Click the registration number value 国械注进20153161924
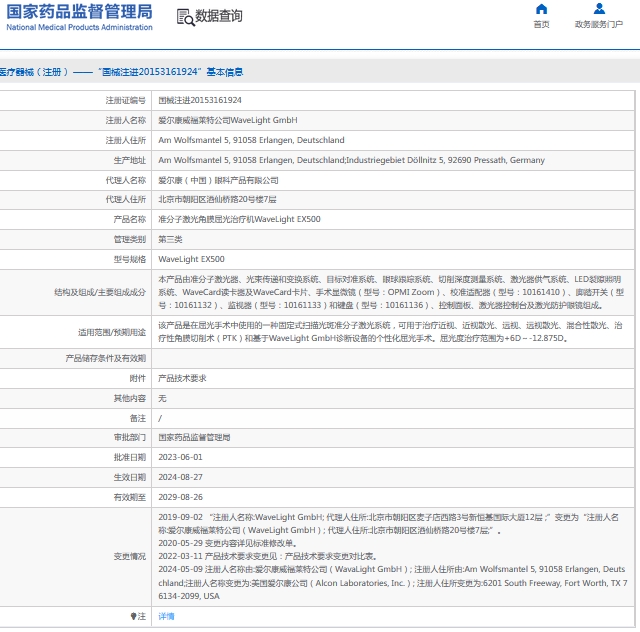 [x=200, y=100]
